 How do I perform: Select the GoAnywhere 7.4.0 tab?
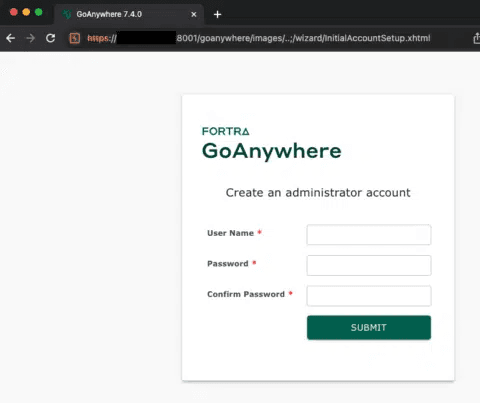(x=129, y=14)
